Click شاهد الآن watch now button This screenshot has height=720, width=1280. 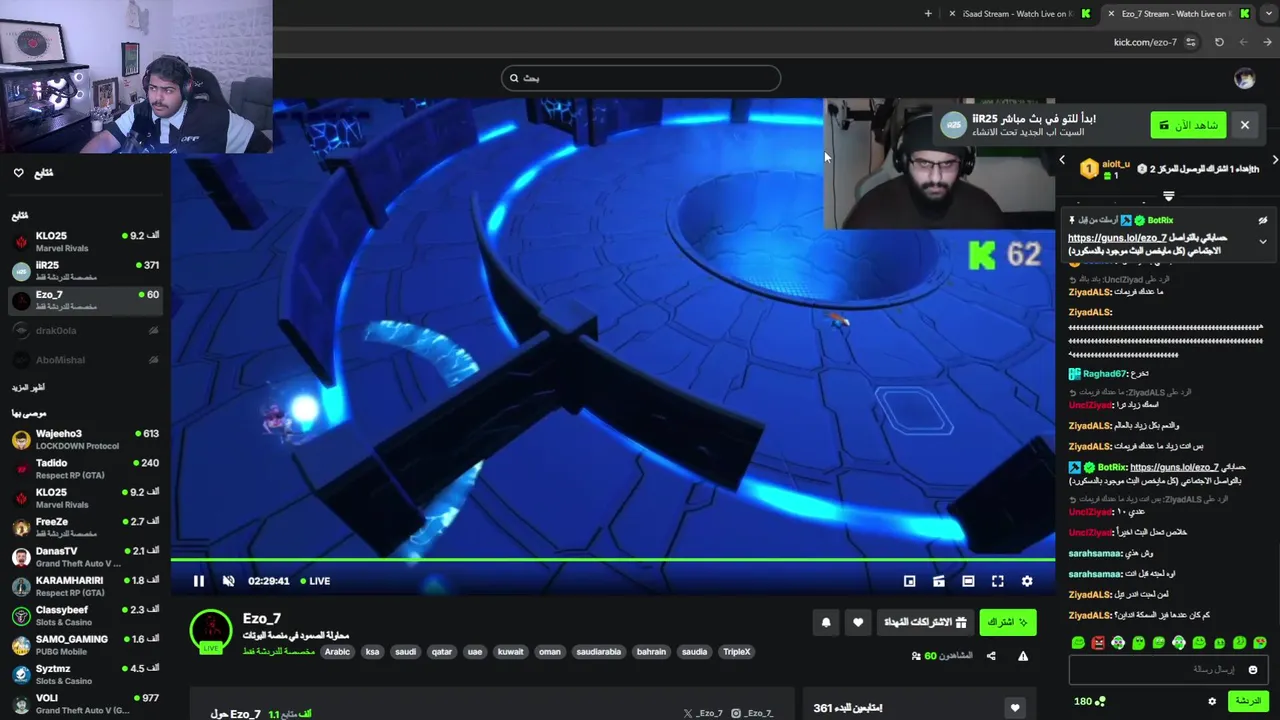1189,125
